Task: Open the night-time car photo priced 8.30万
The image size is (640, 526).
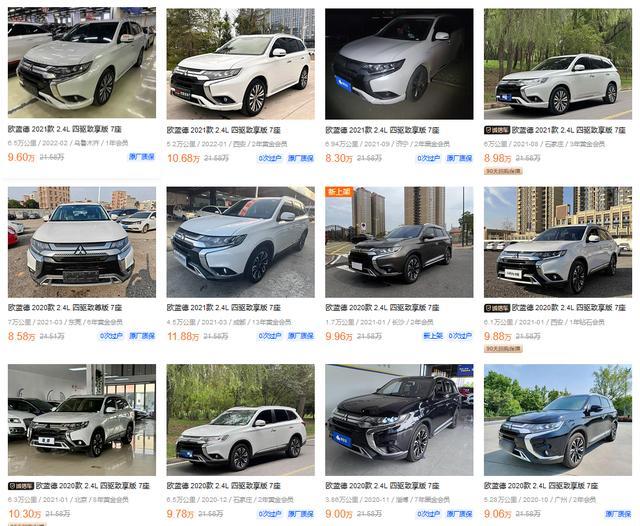Action: point(399,64)
